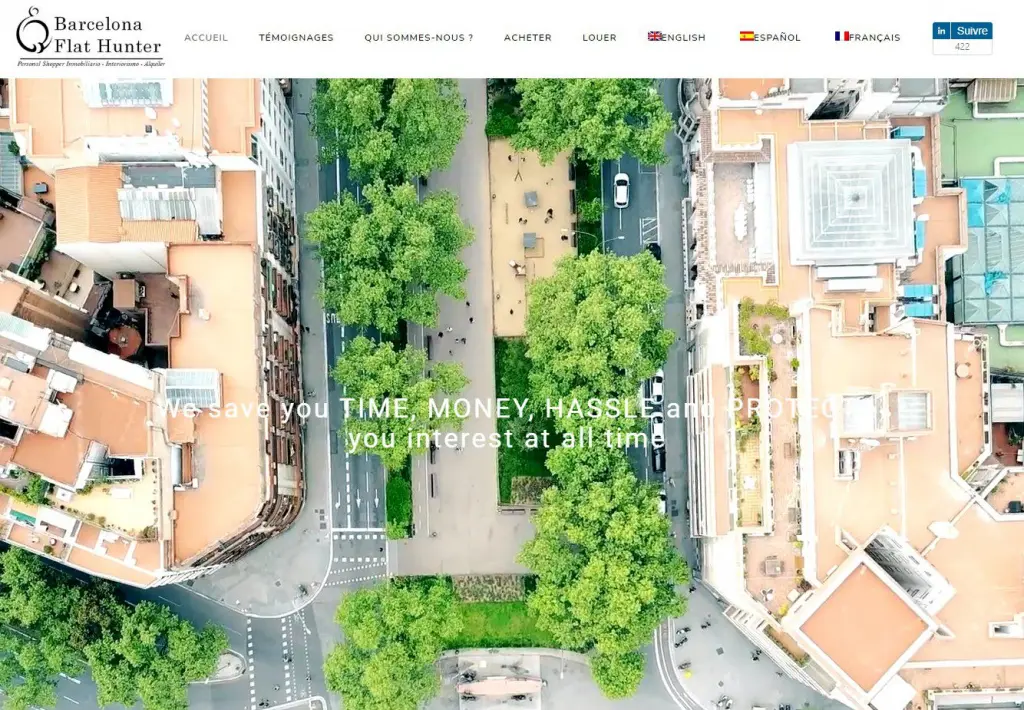Open the Témoignages menu item
1024x710 pixels.
pyautogui.click(x=296, y=38)
